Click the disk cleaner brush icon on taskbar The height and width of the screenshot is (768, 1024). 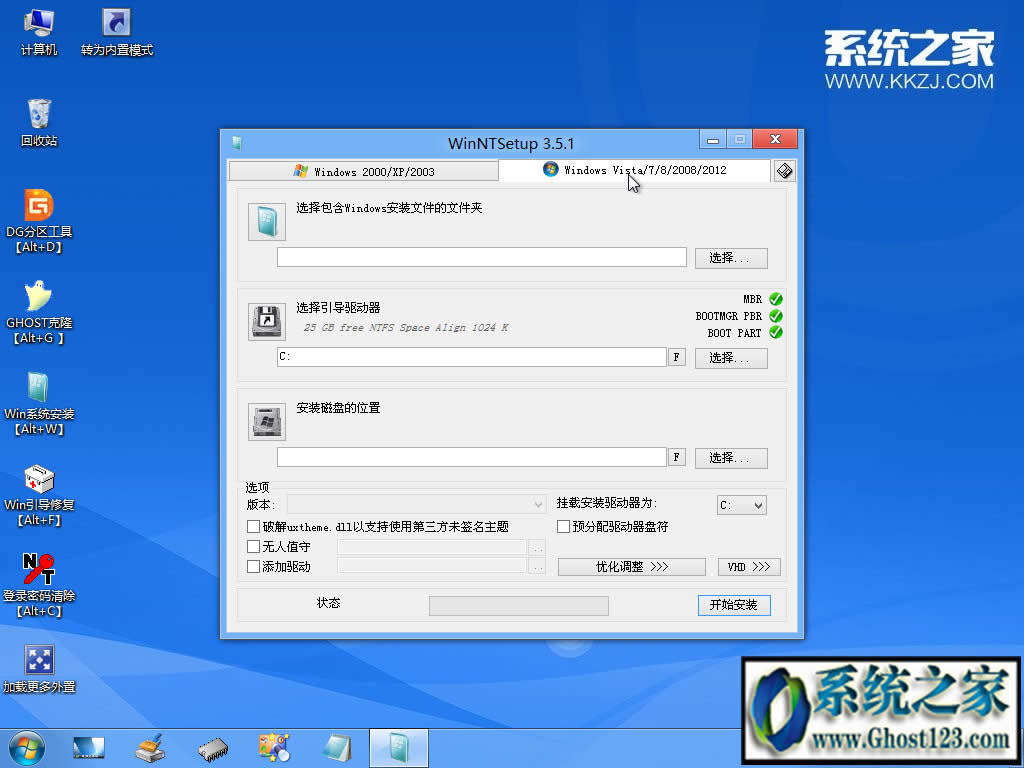150,747
